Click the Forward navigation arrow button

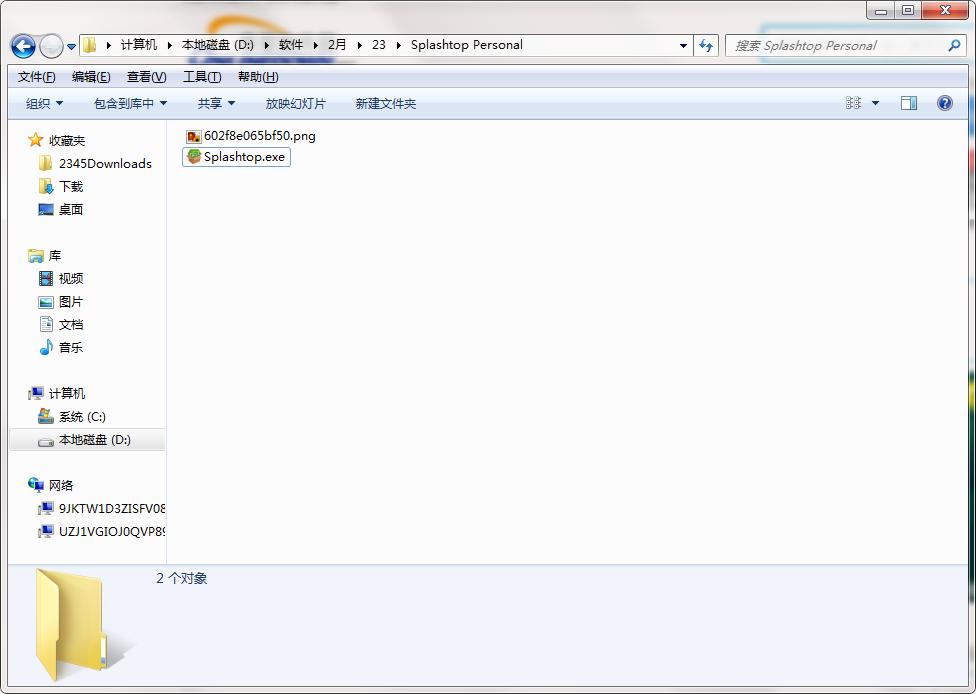51,46
